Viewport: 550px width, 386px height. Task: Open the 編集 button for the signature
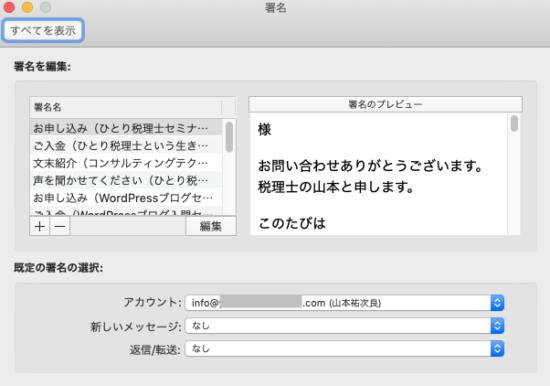click(x=211, y=226)
